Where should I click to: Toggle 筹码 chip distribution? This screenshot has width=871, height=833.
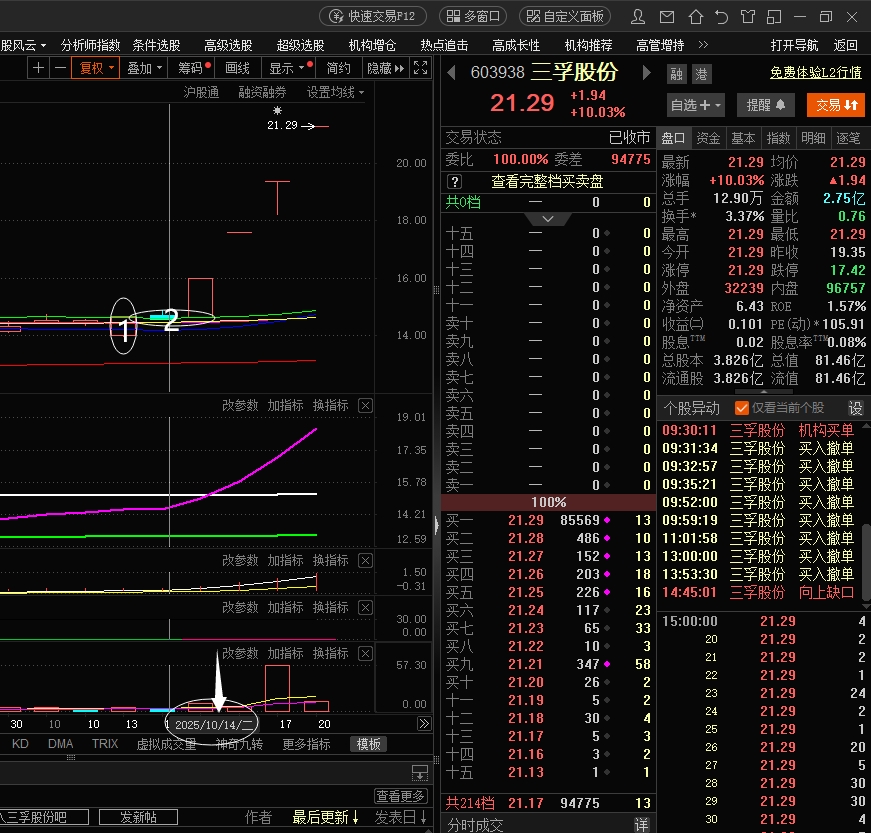pyautogui.click(x=192, y=68)
